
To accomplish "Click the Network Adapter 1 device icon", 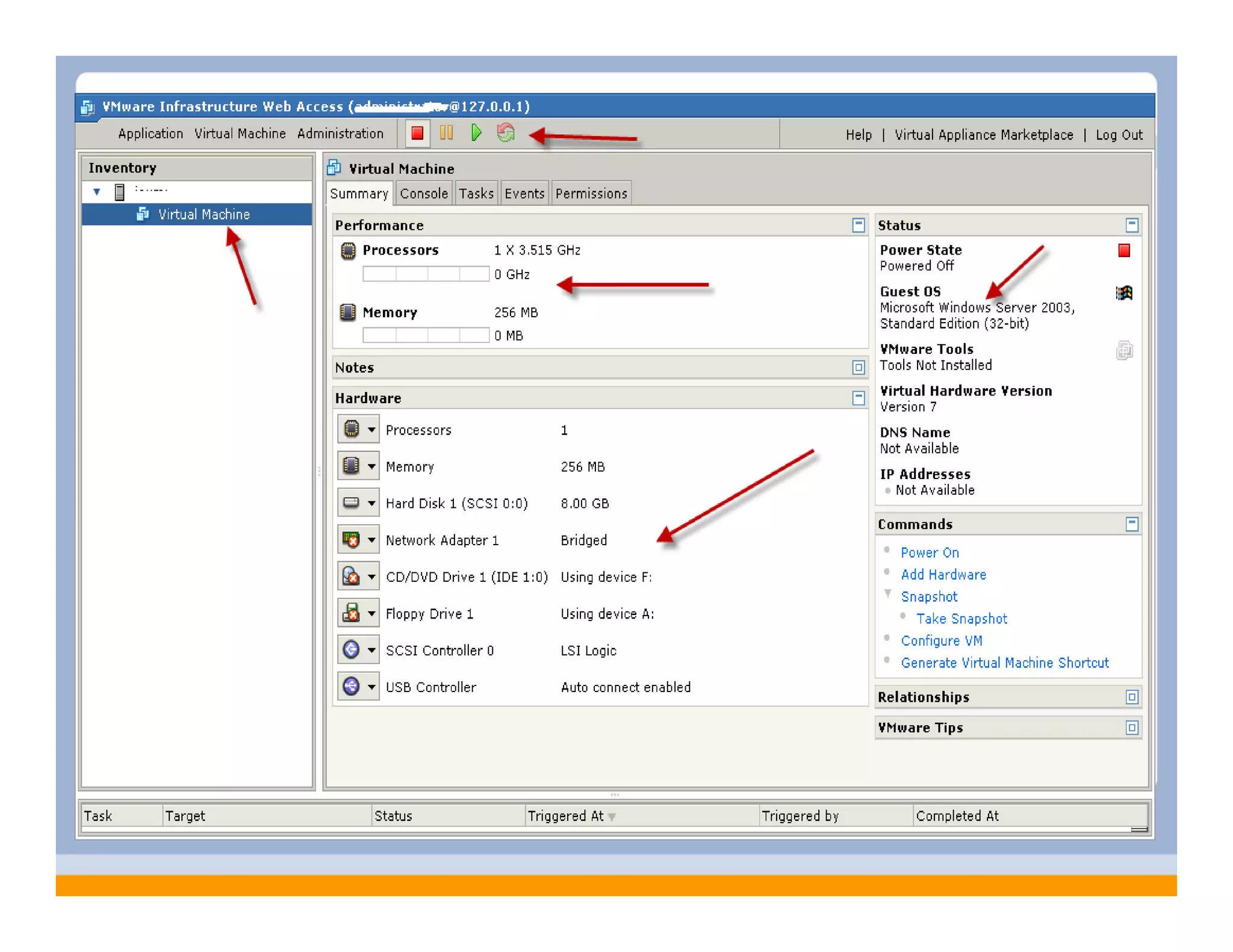I will pos(351,540).
